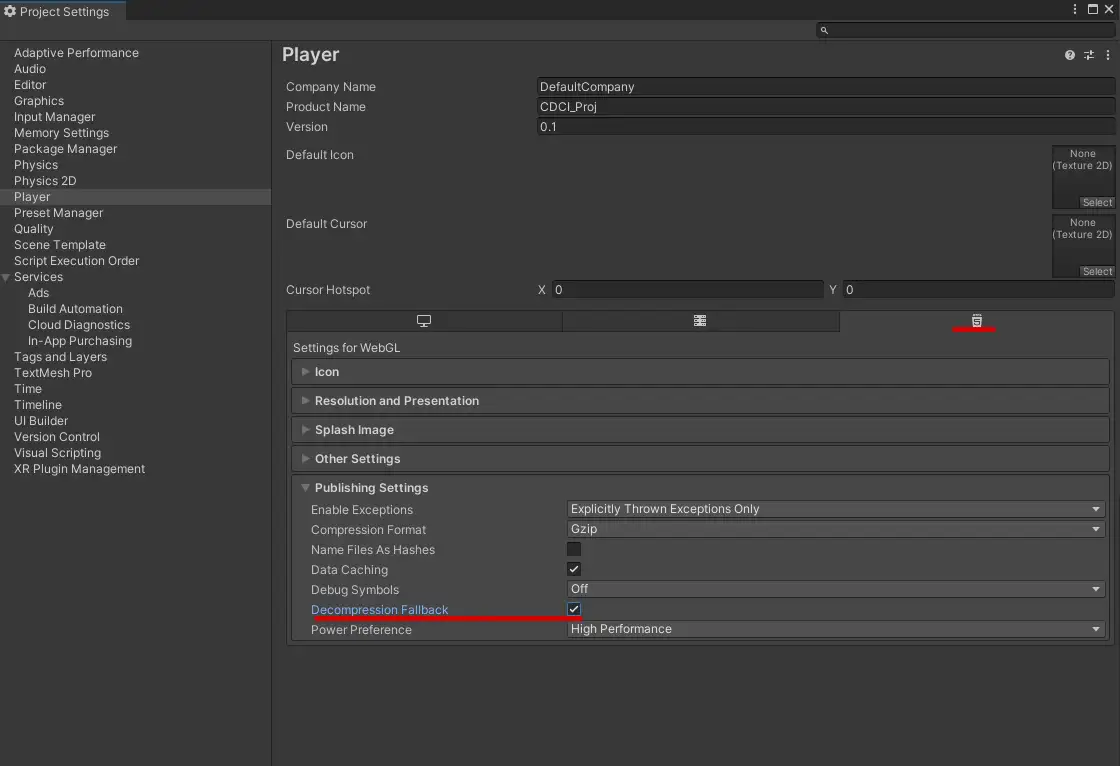Enable Name Files As Hashes
This screenshot has width=1120, height=766.
click(x=574, y=548)
